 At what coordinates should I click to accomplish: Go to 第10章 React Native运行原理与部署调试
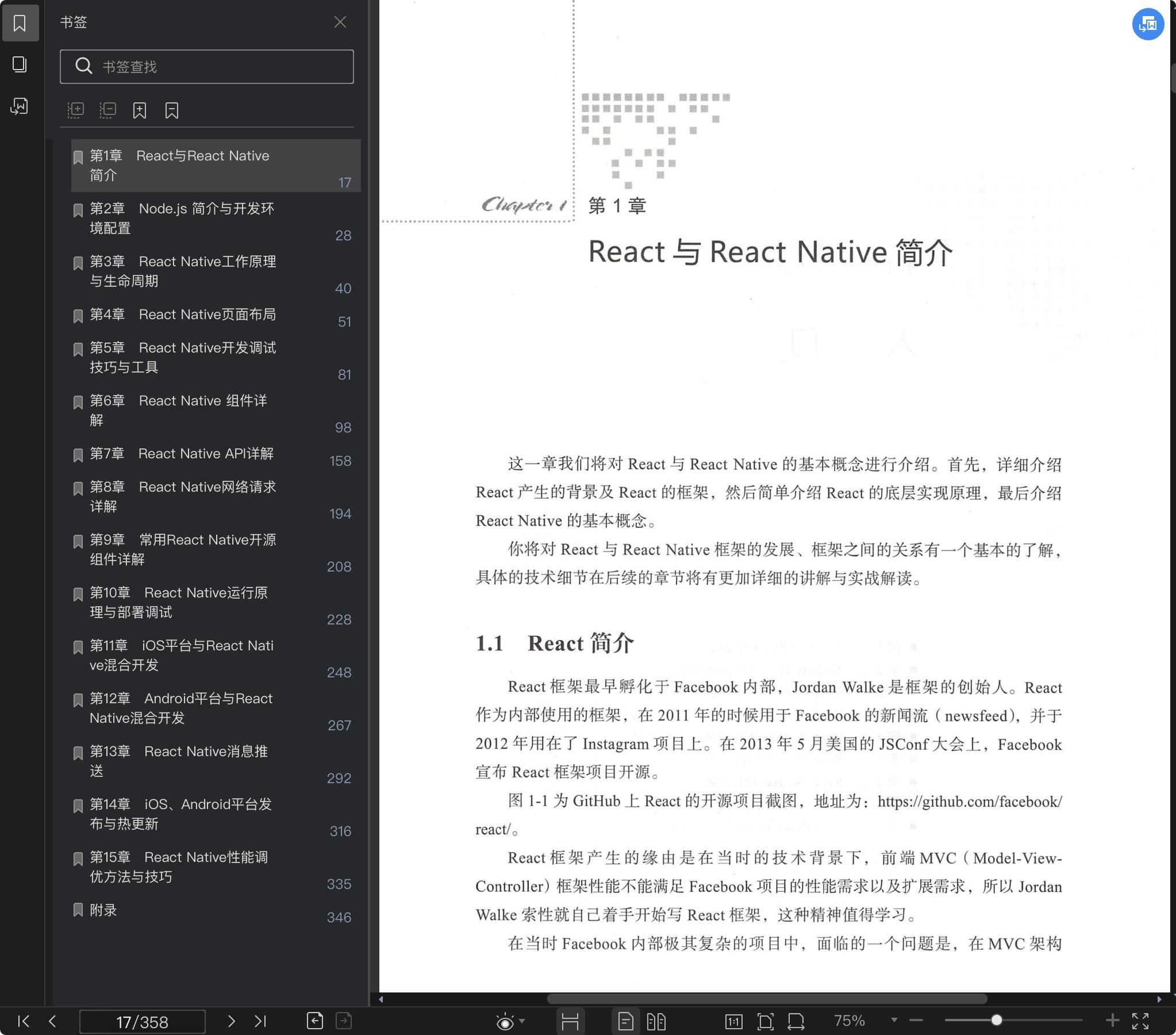[x=216, y=603]
